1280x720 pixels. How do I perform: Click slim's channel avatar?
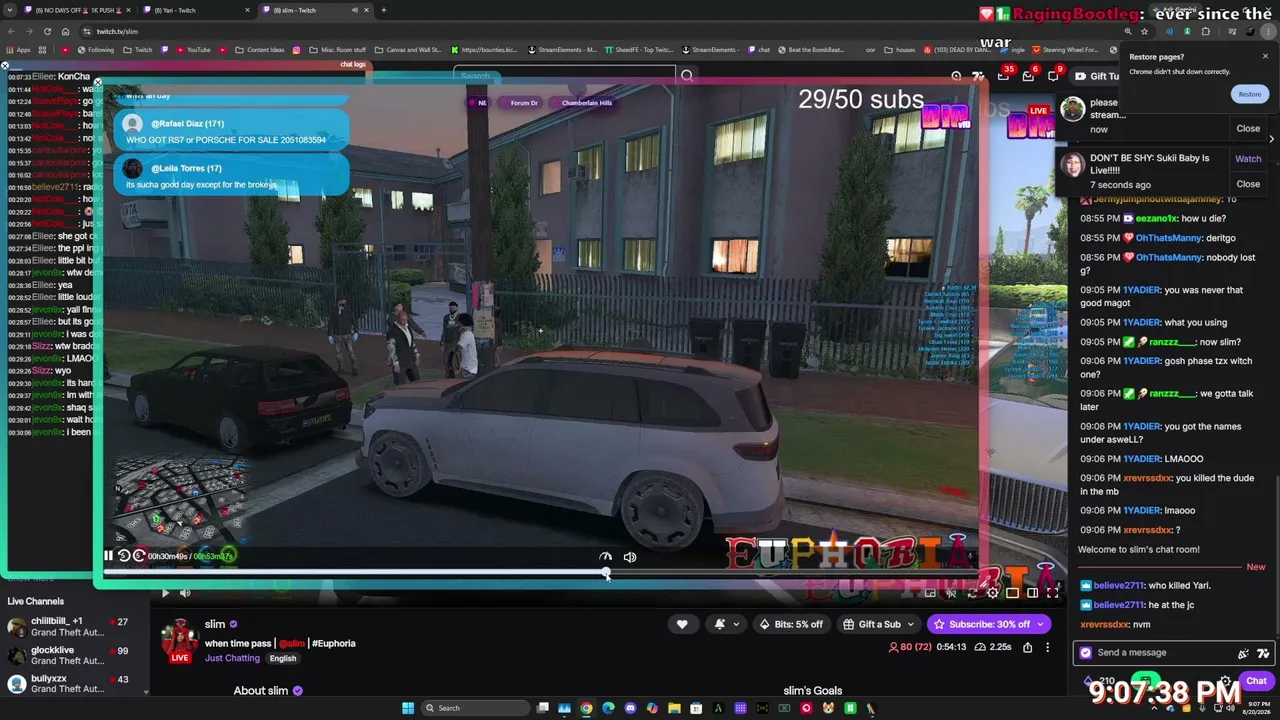click(180, 637)
